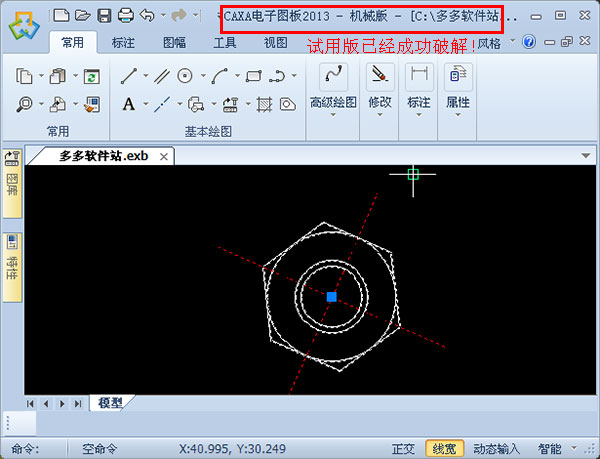Close the 多多软件站.exb document tab
600x459 pixels.
(x=164, y=156)
